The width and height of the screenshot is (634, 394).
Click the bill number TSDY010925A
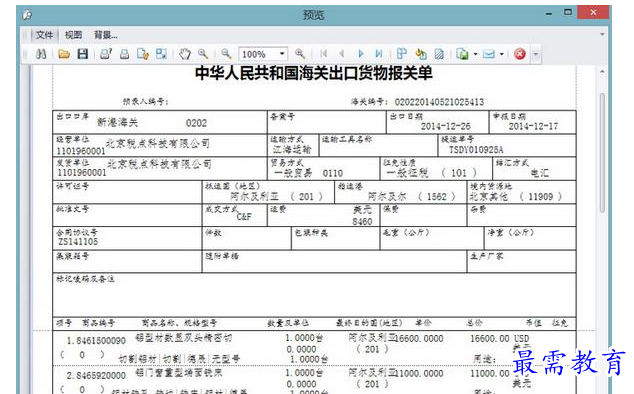476,150
